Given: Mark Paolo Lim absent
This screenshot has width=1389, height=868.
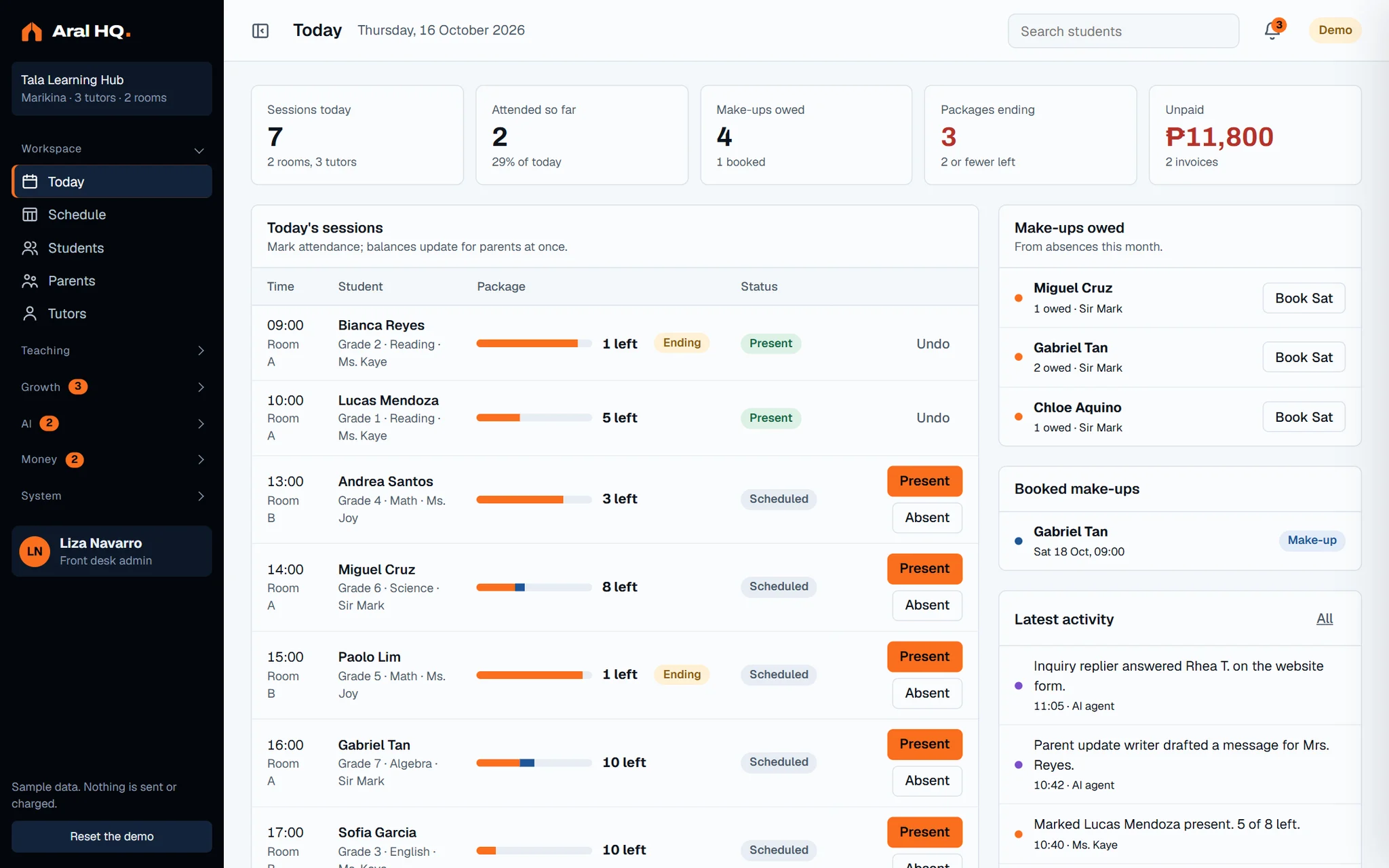Looking at the screenshot, I should [x=927, y=693].
